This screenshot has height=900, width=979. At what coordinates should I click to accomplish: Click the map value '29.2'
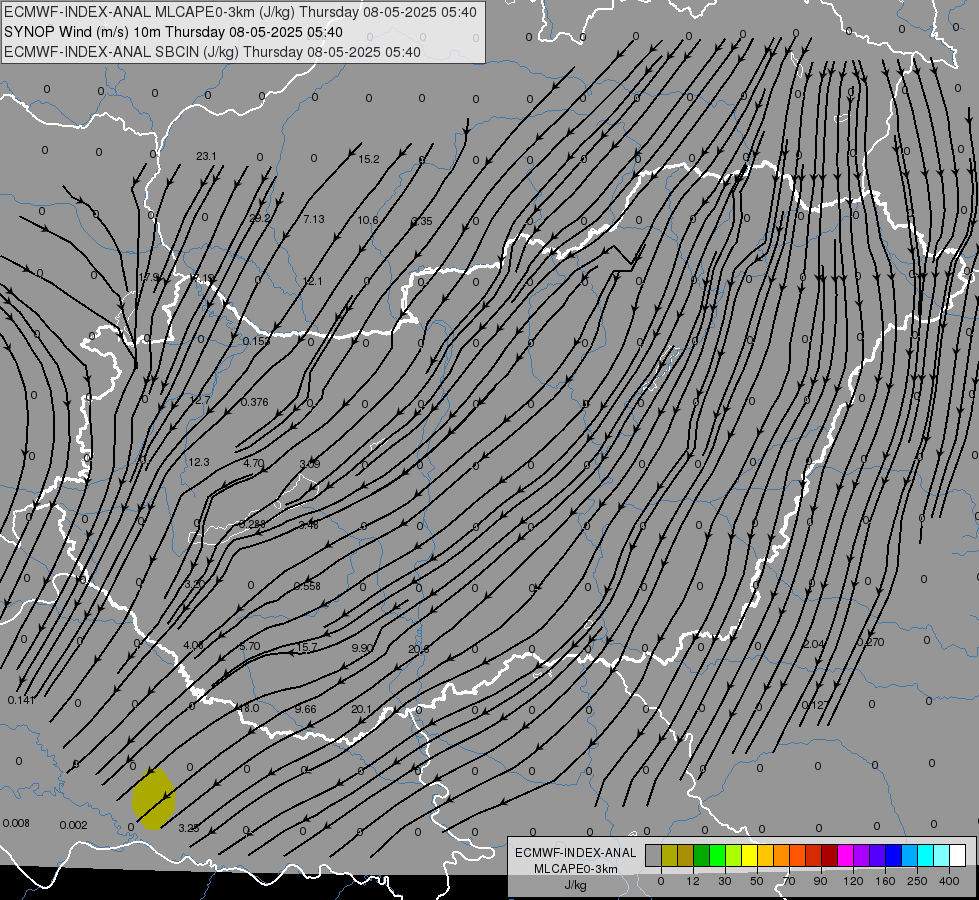click(260, 219)
